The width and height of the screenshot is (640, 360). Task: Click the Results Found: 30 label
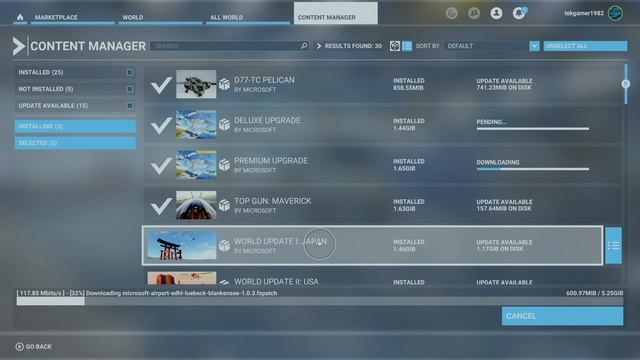point(353,46)
